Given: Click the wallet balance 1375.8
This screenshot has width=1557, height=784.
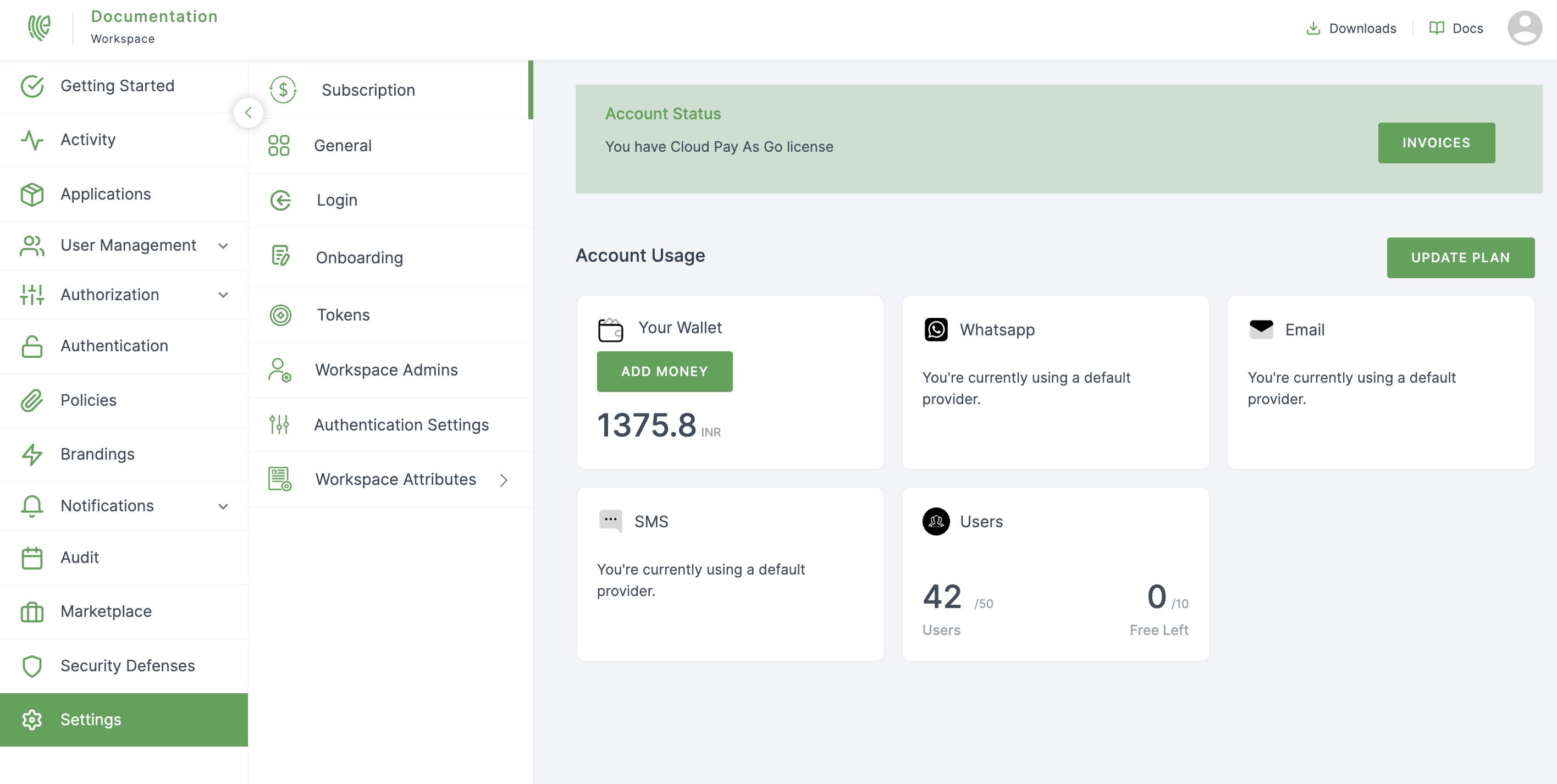Looking at the screenshot, I should [647, 425].
